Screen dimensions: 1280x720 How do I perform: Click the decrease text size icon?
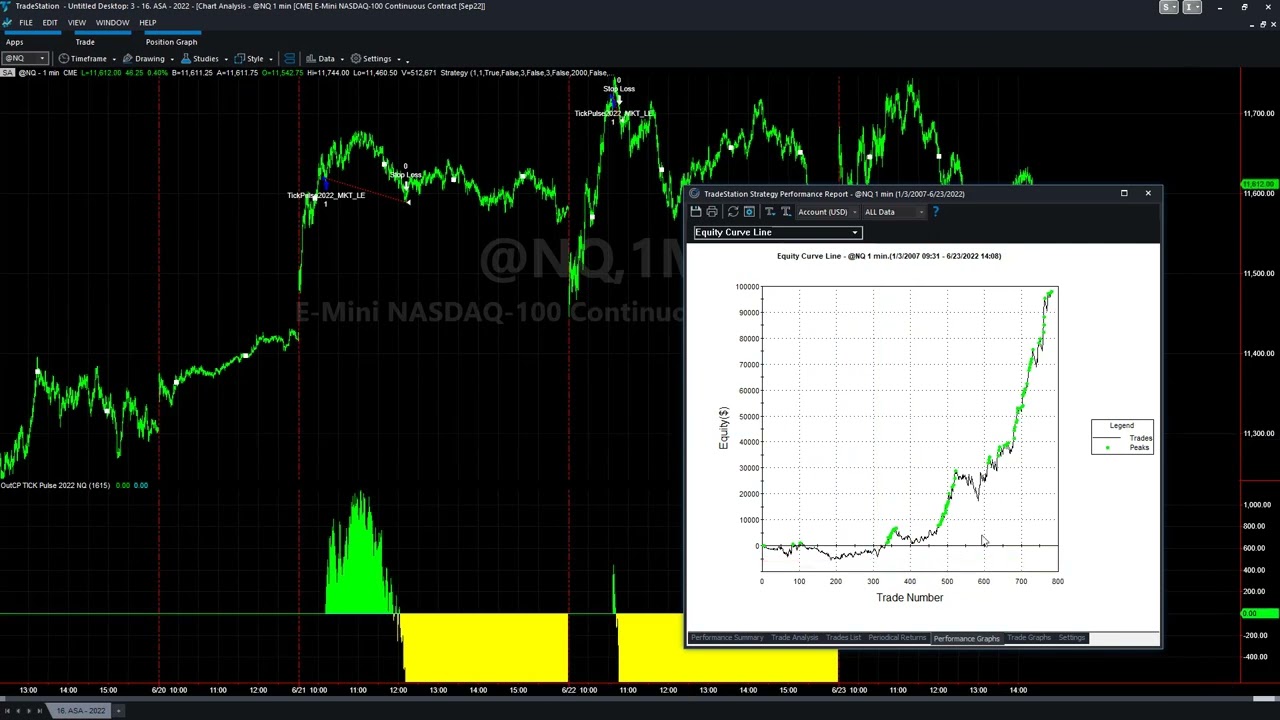pyautogui.click(x=770, y=212)
